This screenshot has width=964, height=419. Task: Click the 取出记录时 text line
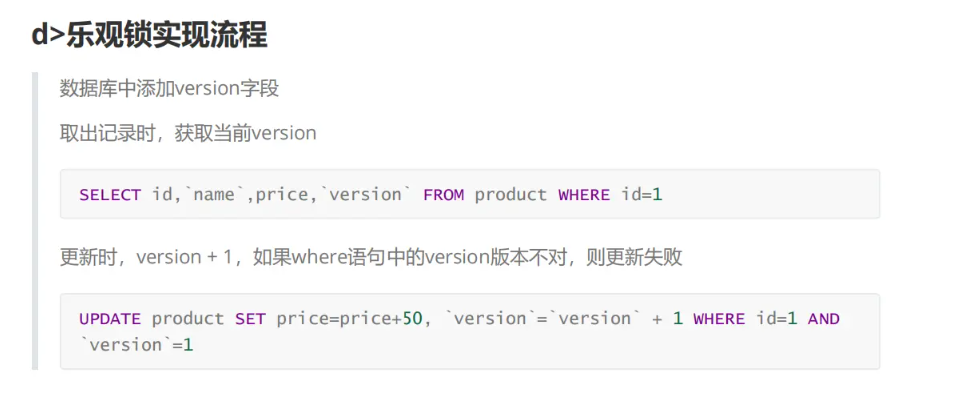[188, 132]
